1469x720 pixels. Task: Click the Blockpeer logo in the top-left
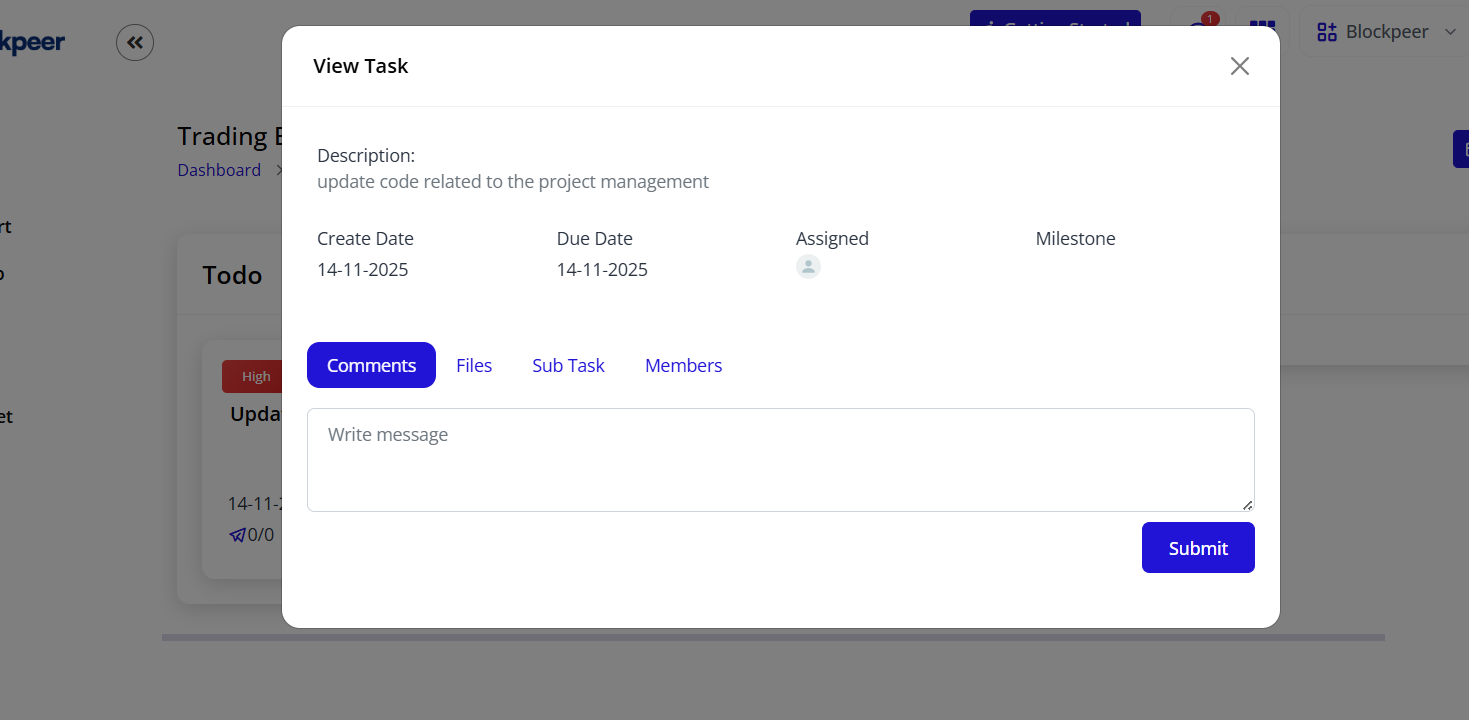34,42
